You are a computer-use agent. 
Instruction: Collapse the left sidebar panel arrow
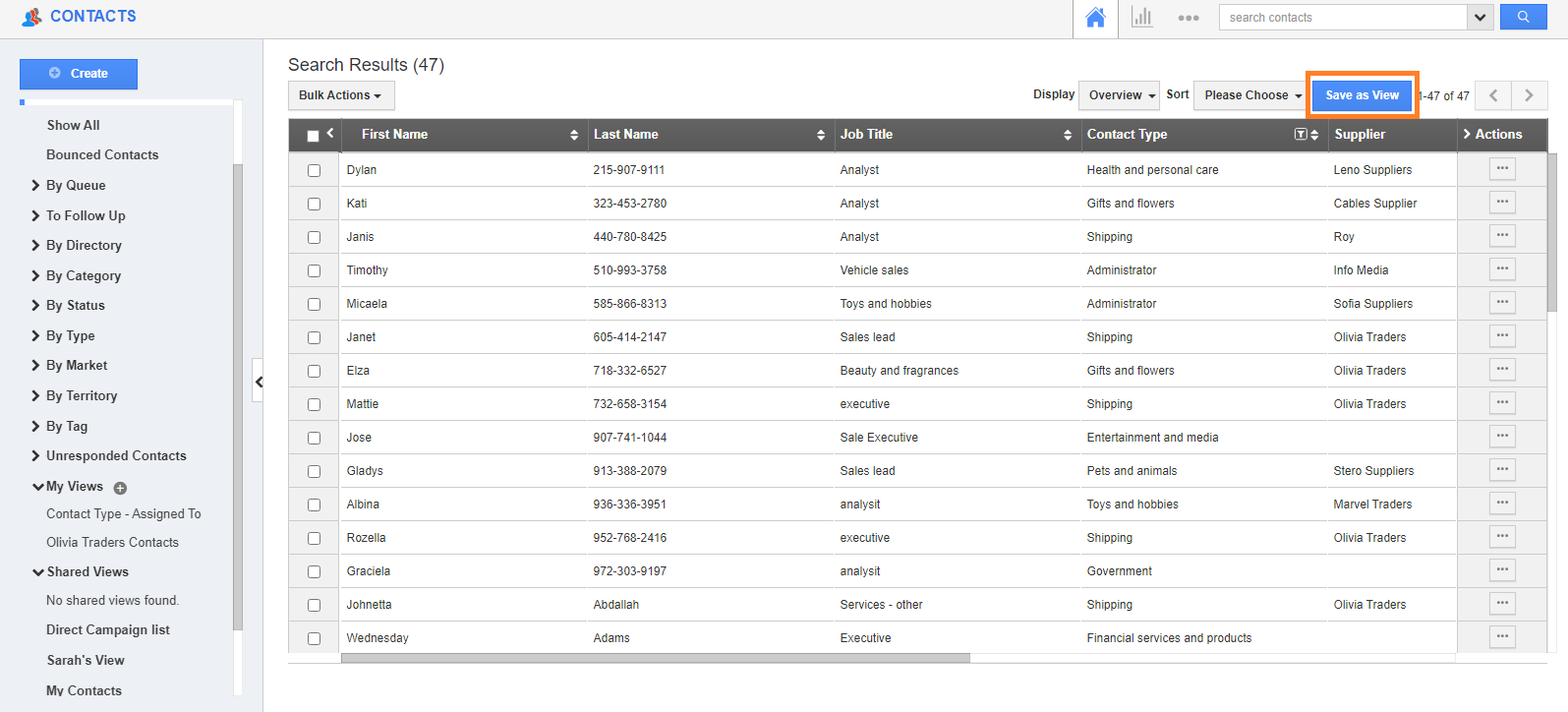259,382
